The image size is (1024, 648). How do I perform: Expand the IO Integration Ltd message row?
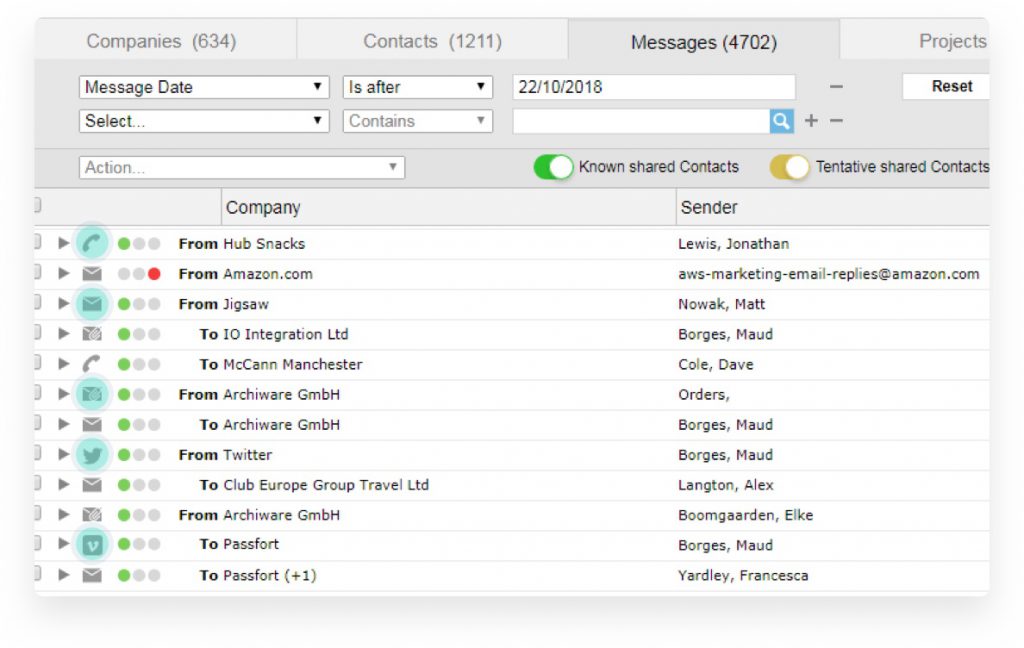coord(63,334)
